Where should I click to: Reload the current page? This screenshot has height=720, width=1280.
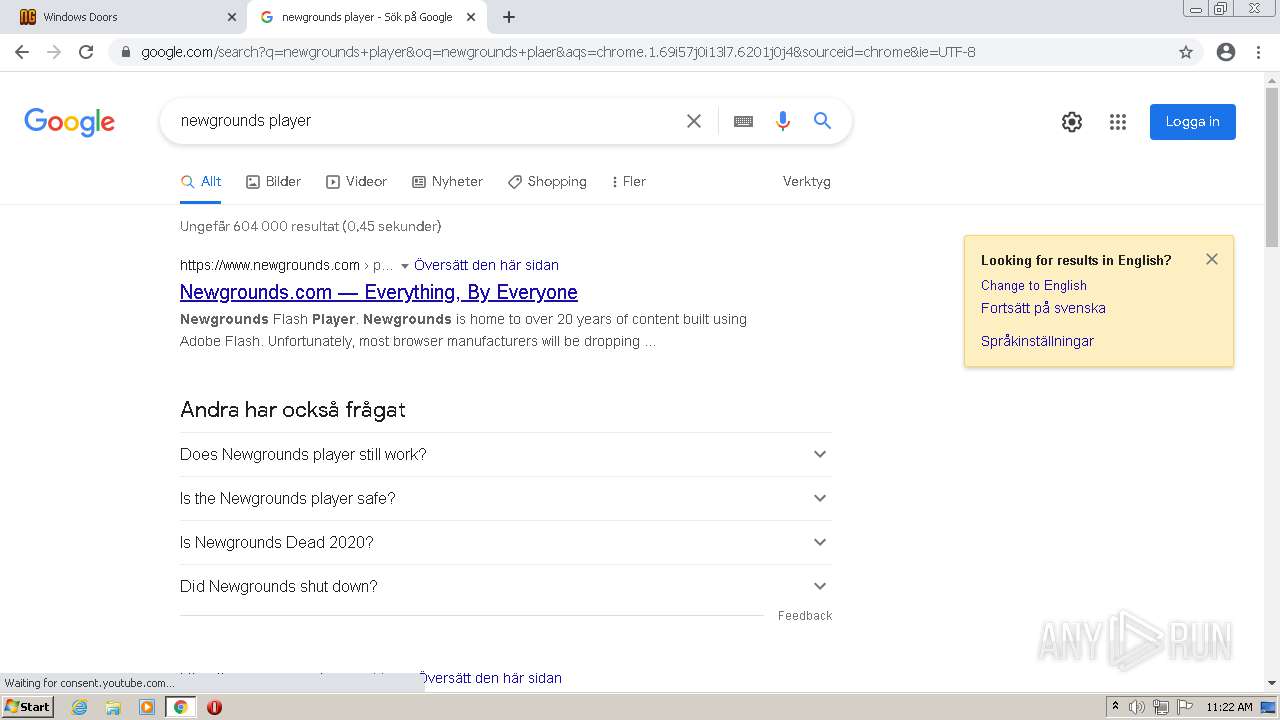pos(86,52)
